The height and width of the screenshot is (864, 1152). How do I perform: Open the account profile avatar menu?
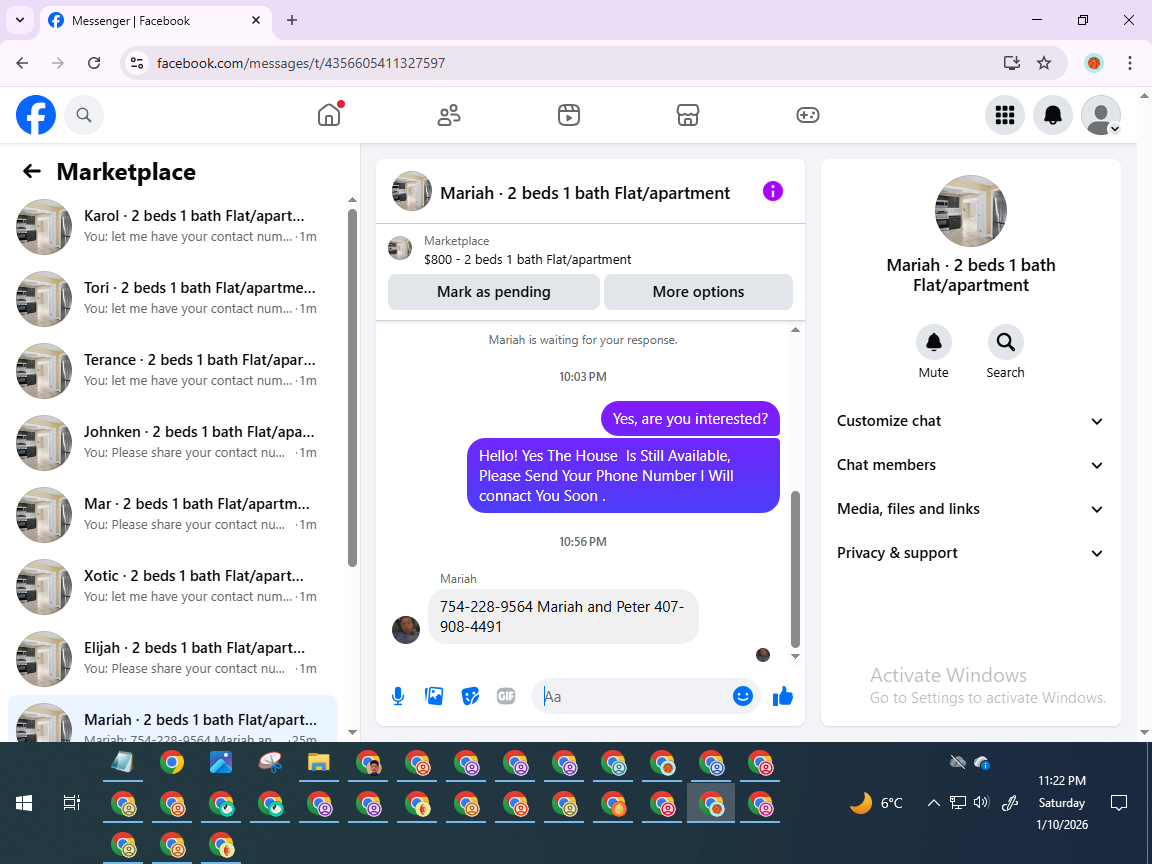coord(1101,115)
